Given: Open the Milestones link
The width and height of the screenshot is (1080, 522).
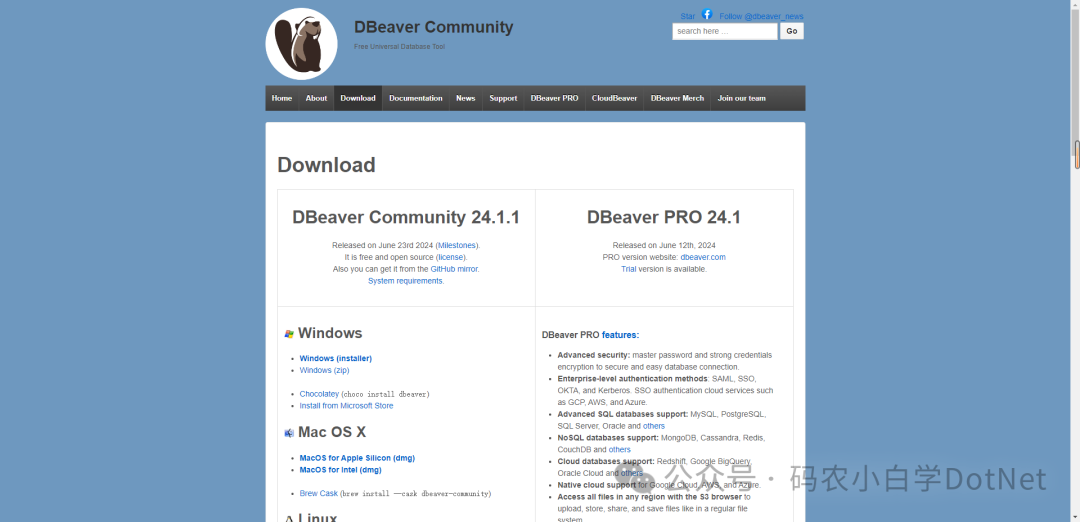Looking at the screenshot, I should coord(456,245).
